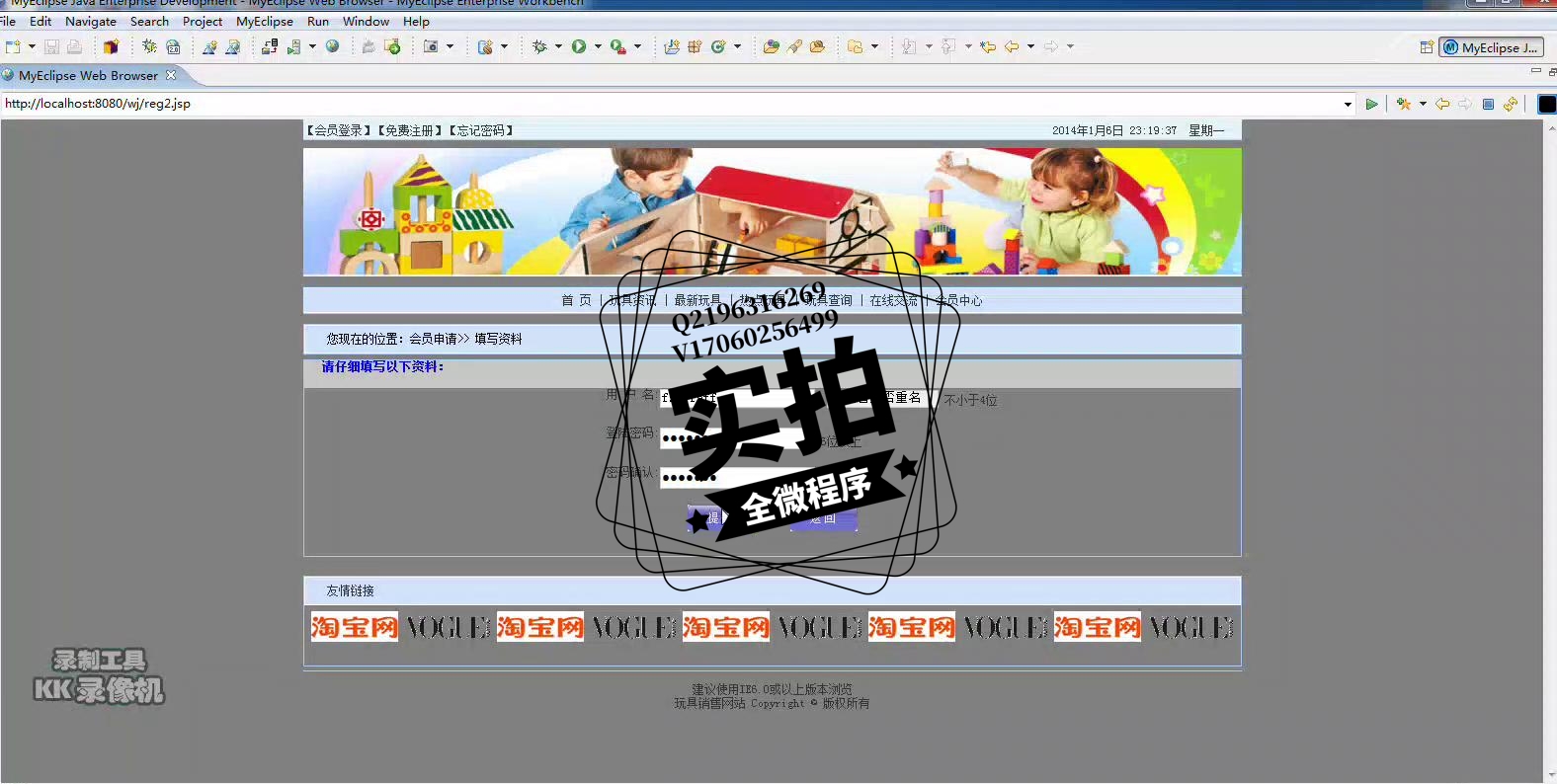Click the run server icon
The height and width of the screenshot is (784, 1557).
point(292,46)
